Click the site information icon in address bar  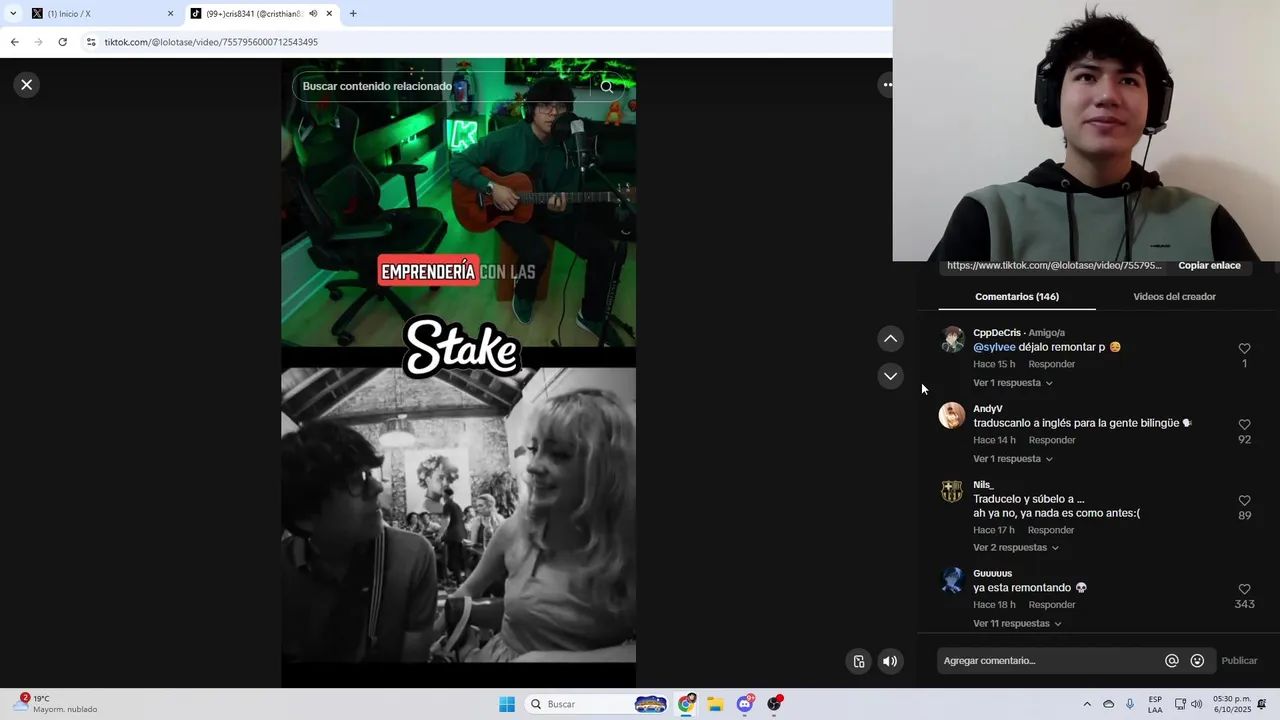[x=91, y=42]
